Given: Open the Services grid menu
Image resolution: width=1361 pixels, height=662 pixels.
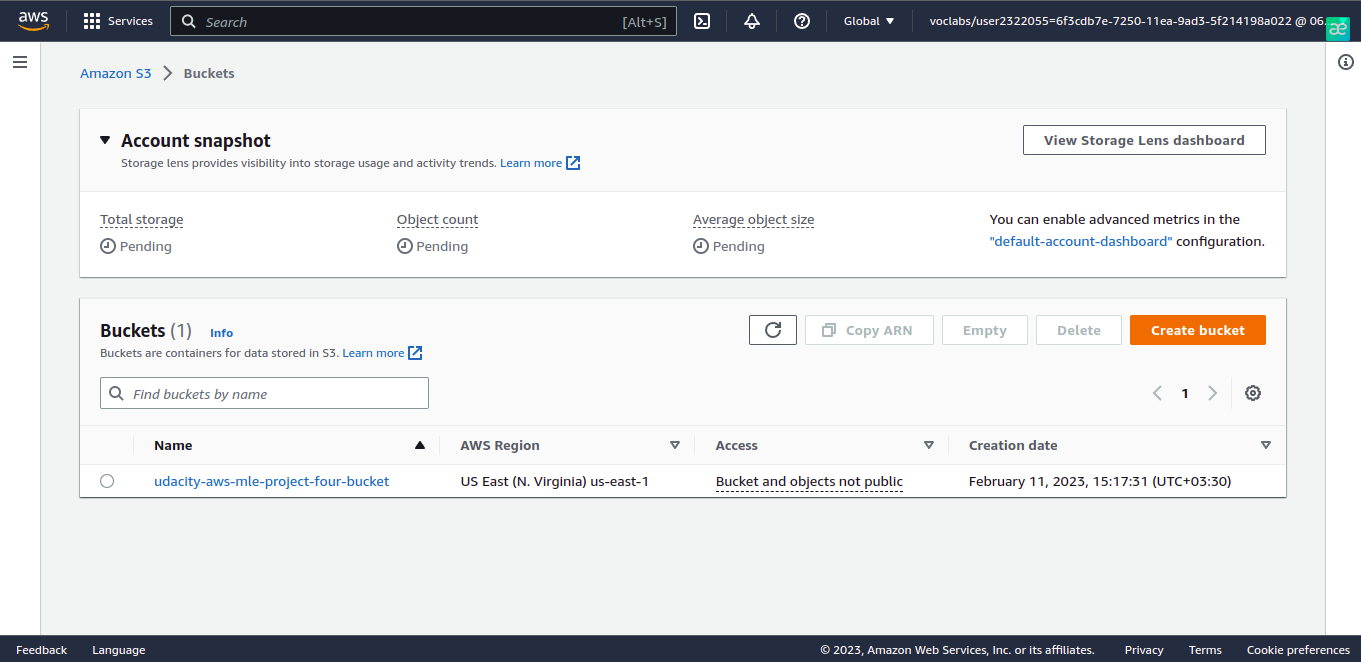Looking at the screenshot, I should [x=92, y=21].
